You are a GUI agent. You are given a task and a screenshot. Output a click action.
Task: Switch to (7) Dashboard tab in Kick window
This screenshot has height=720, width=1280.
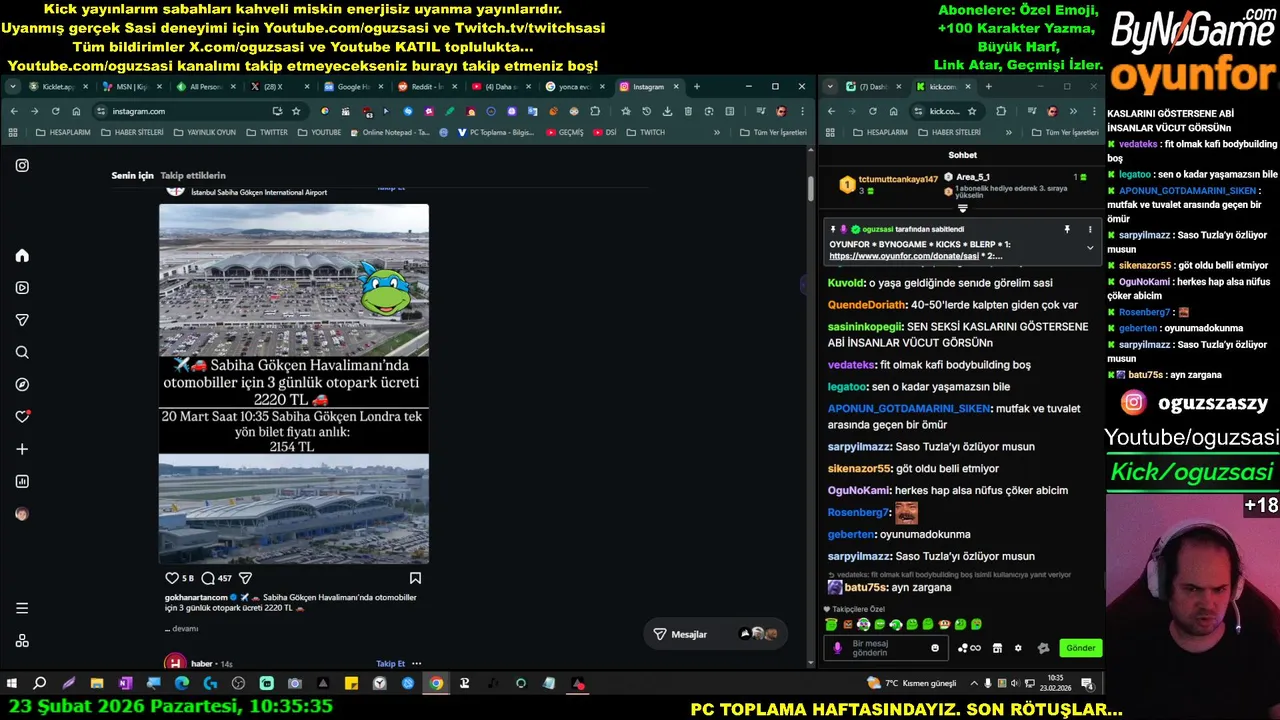pos(874,87)
